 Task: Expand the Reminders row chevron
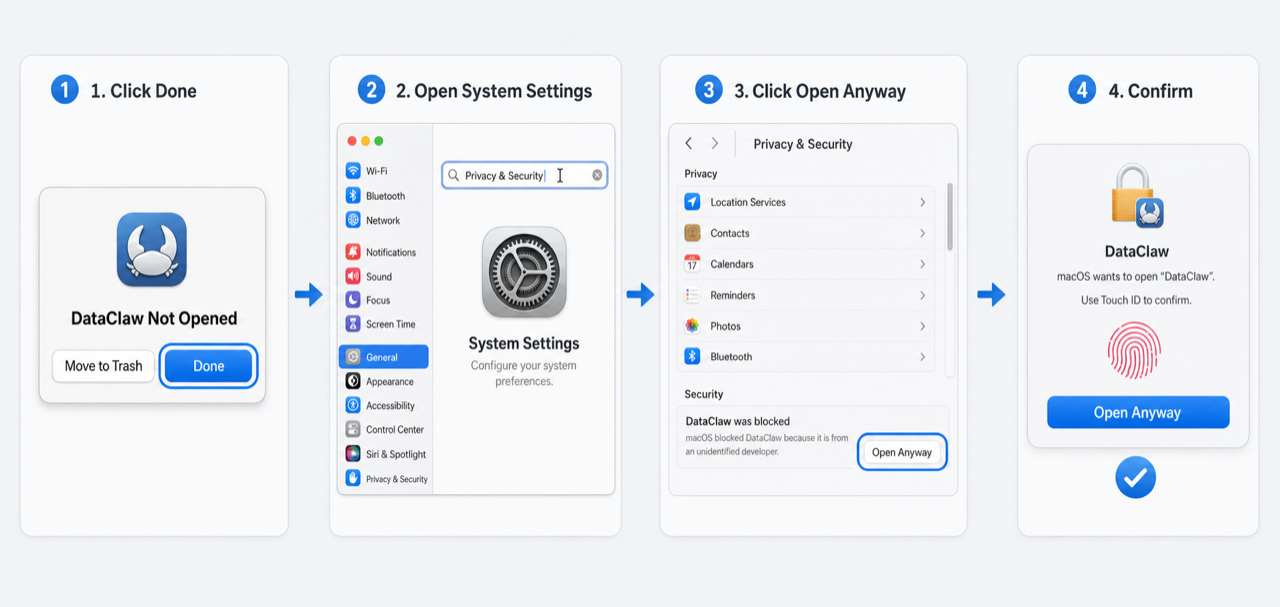coord(922,295)
